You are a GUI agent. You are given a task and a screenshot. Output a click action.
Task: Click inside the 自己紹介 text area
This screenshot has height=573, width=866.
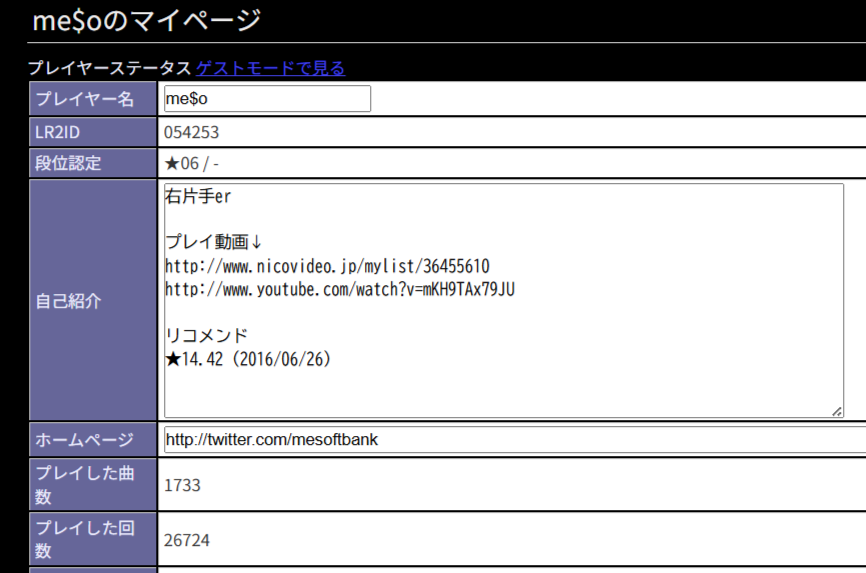pyautogui.click(x=504, y=301)
